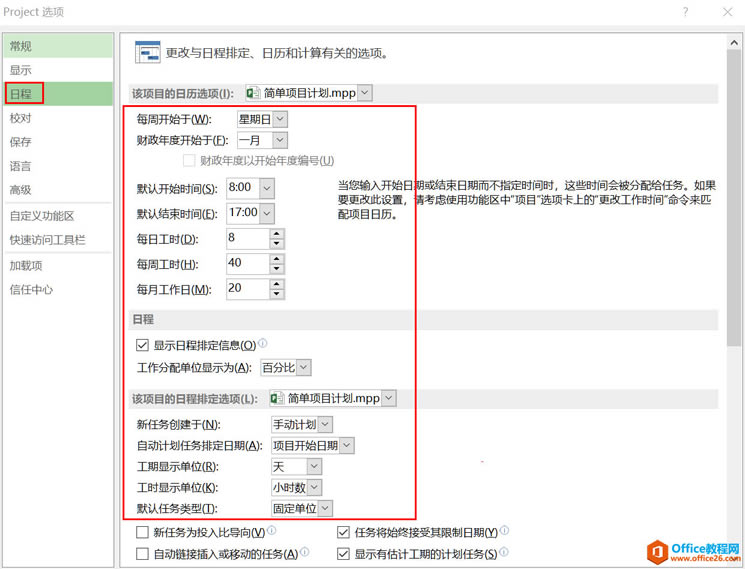745x569 pixels.
Task: Click info icon beside 新任务为投入比导向
Action: (271, 530)
